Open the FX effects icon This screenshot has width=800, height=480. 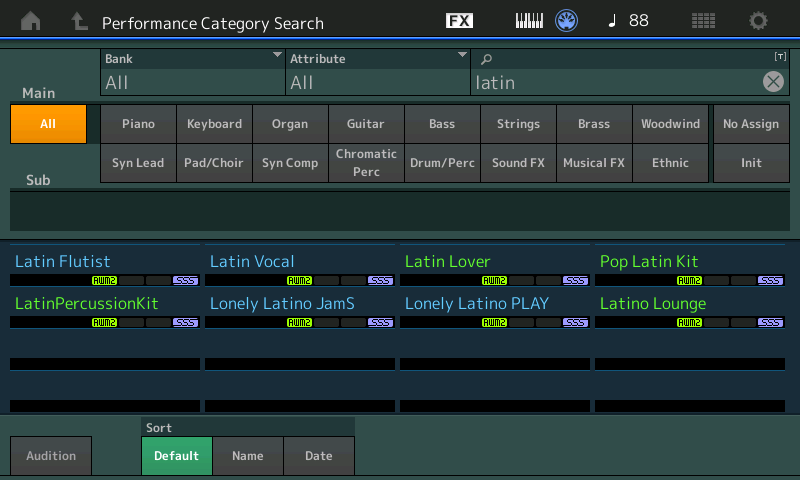point(459,21)
